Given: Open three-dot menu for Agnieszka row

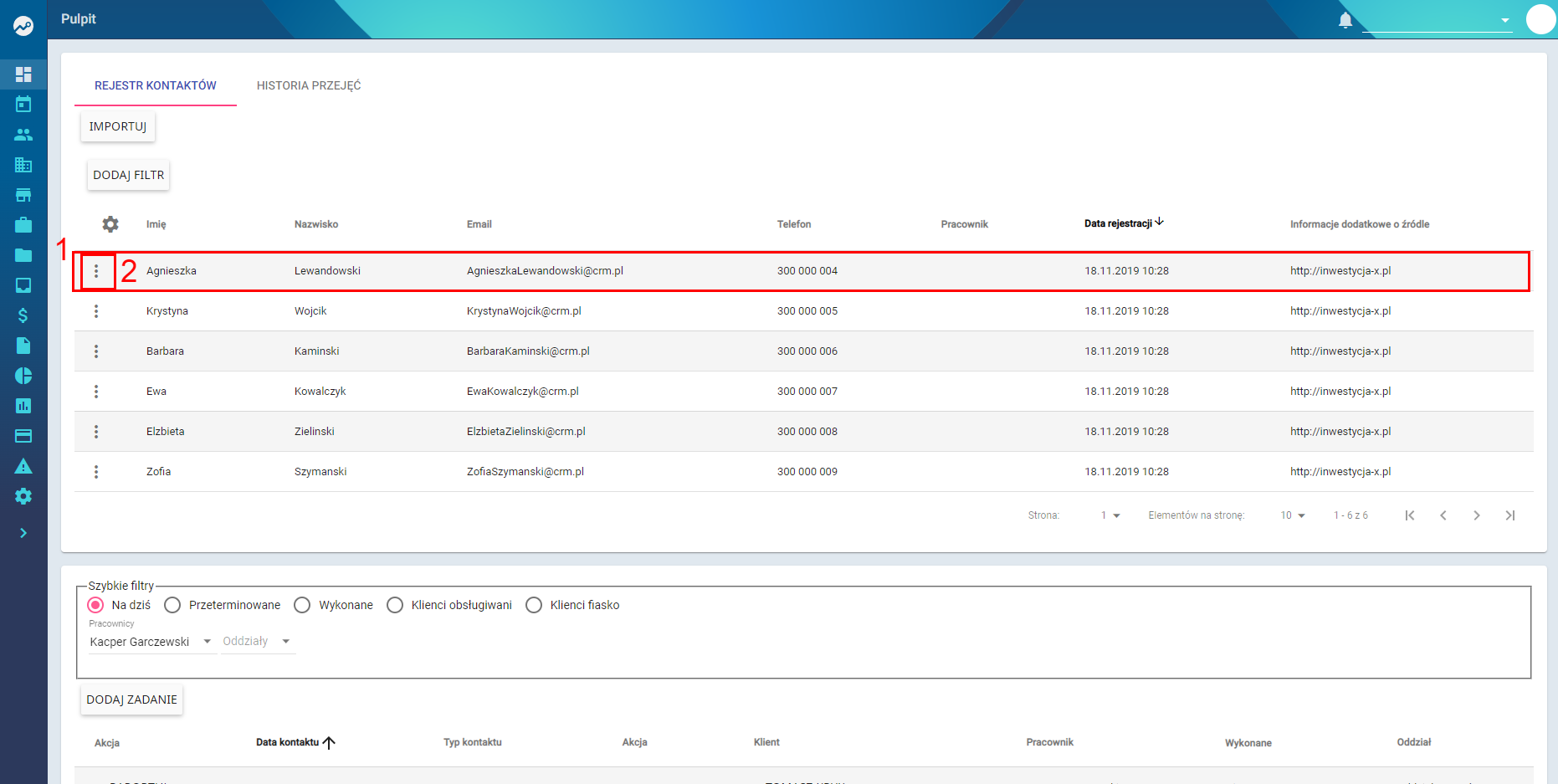Looking at the screenshot, I should pyautogui.click(x=96, y=271).
